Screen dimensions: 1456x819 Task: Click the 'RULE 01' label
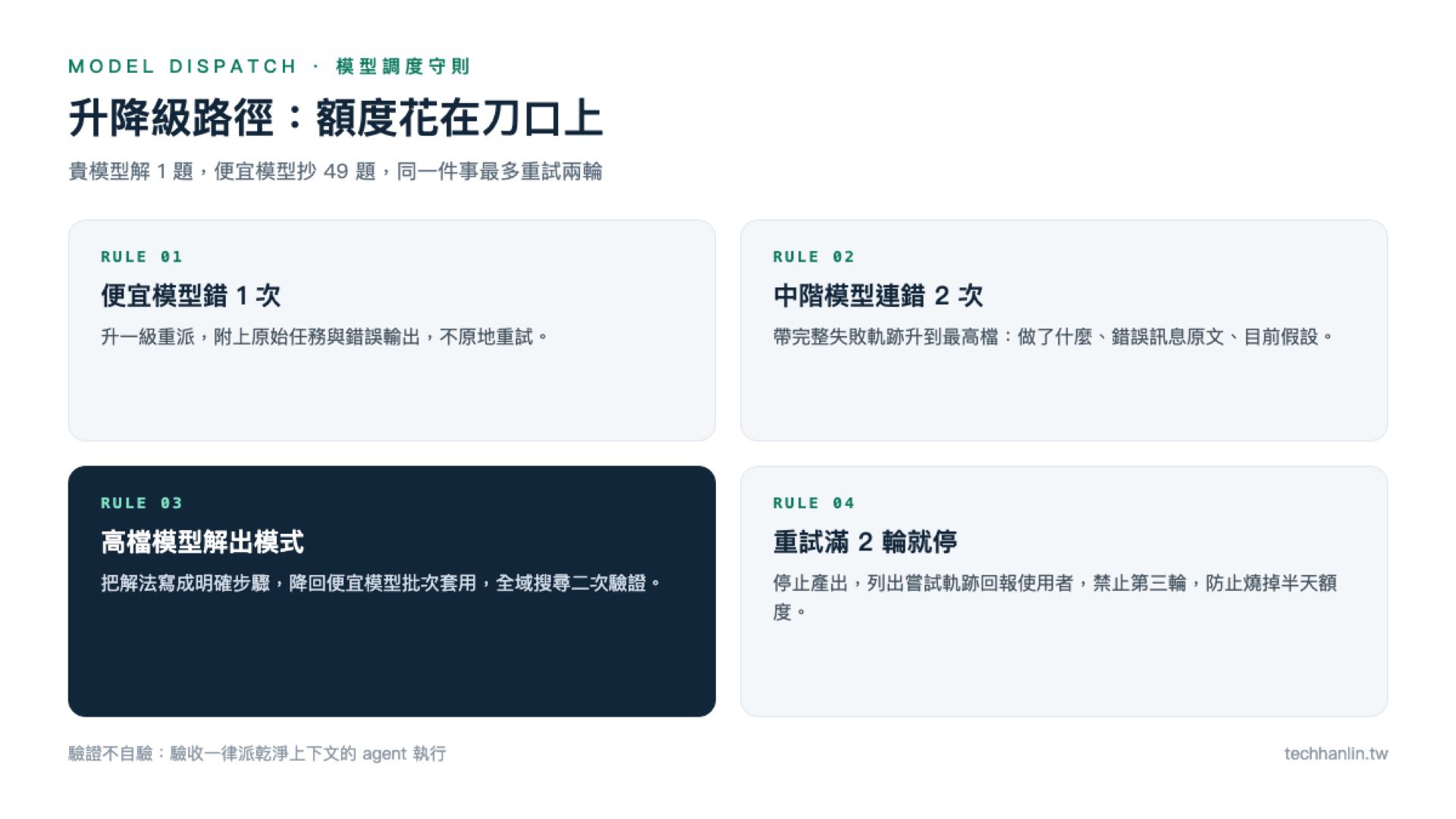click(142, 257)
